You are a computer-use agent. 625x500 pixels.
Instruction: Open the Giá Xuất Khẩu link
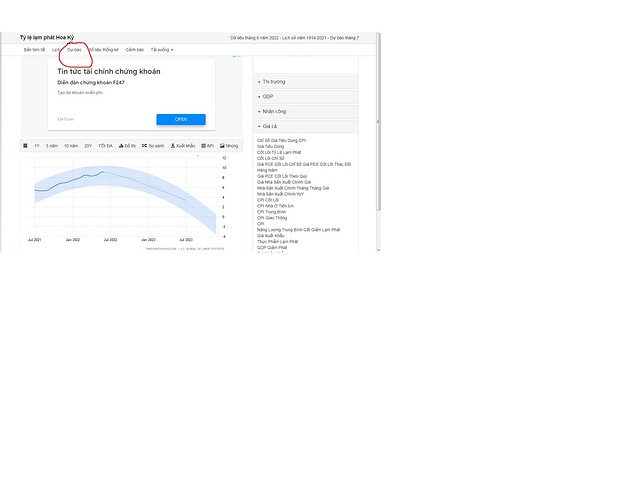[270, 236]
